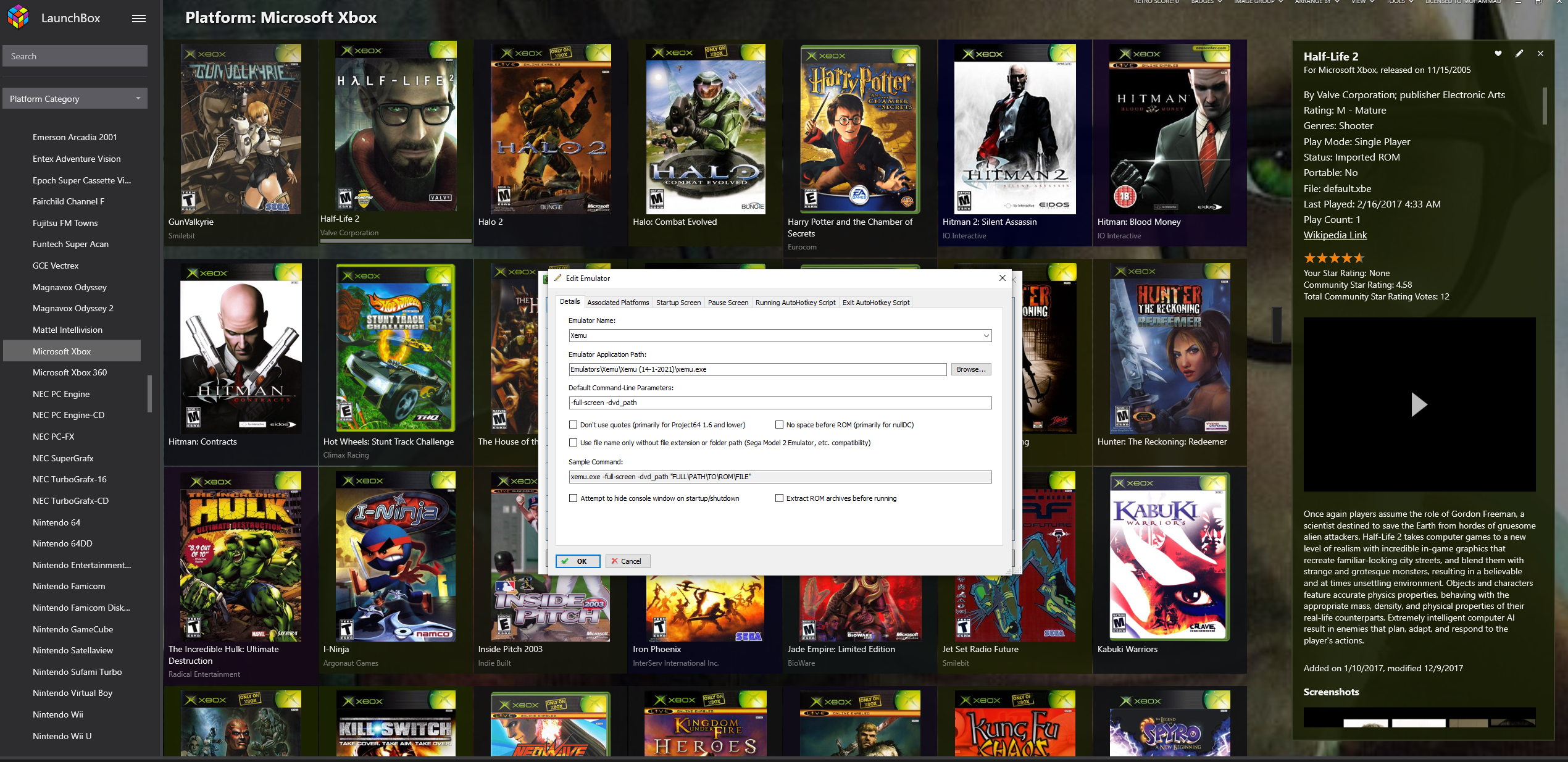Open the Wikipedia Link
Viewport: 1568px width, 762px height.
(x=1335, y=235)
